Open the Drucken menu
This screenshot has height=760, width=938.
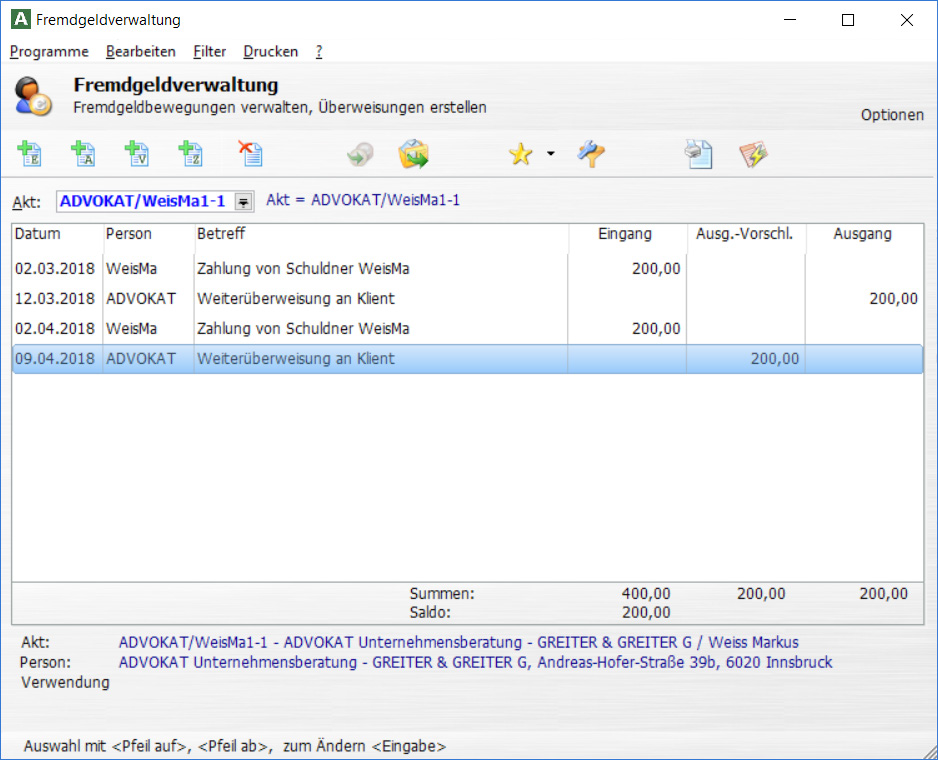point(270,51)
